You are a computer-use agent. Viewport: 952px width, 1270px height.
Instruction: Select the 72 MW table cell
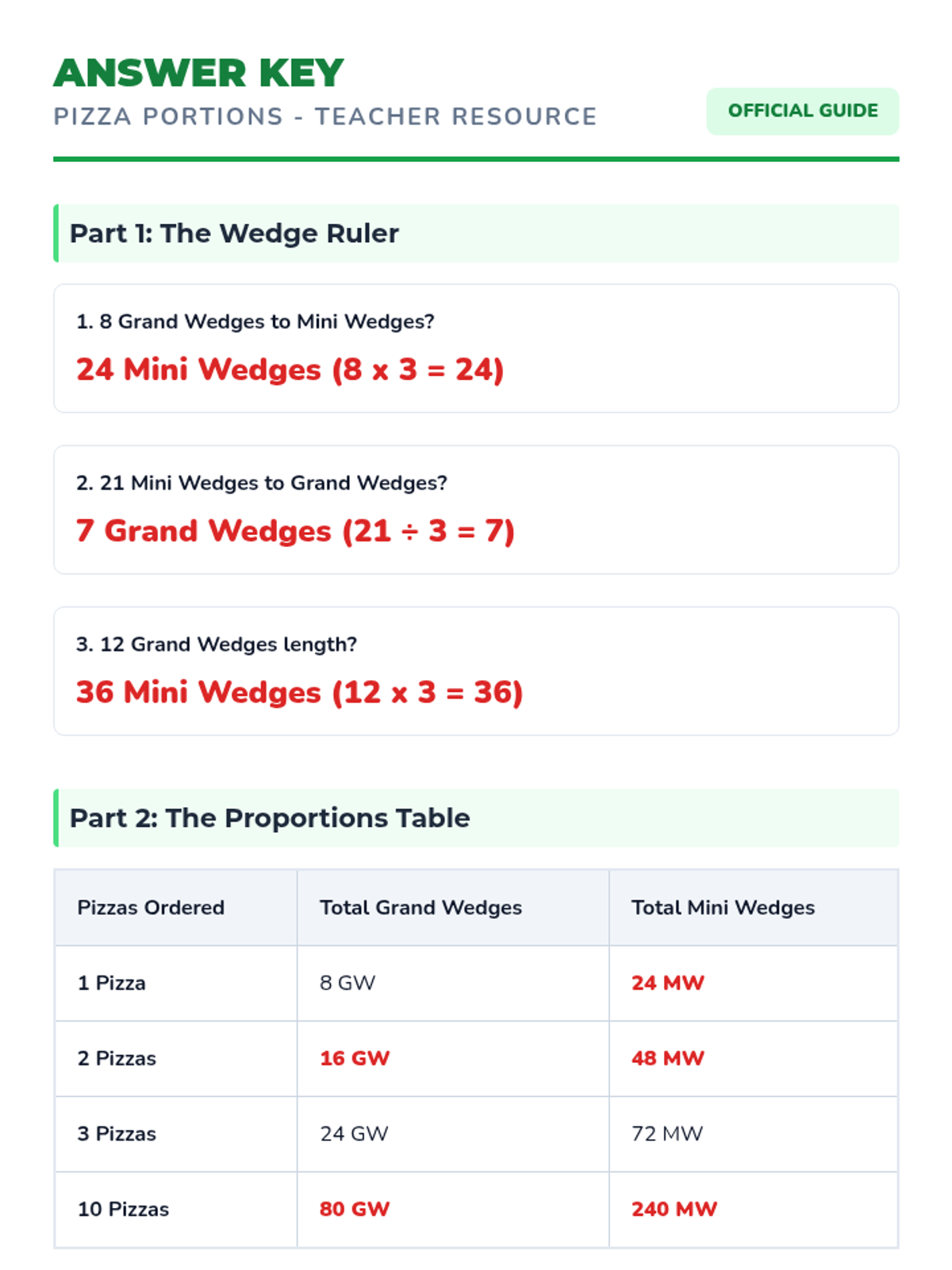[754, 1133]
